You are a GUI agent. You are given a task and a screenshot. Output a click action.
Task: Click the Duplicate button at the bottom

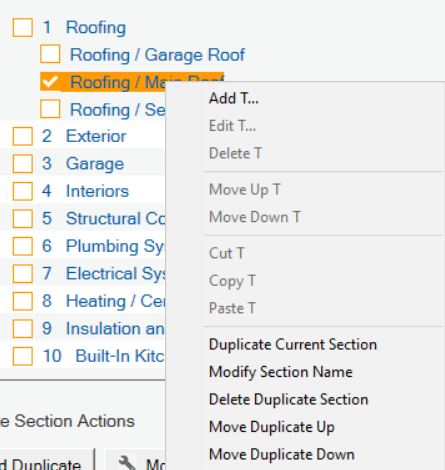[x=41, y=464]
